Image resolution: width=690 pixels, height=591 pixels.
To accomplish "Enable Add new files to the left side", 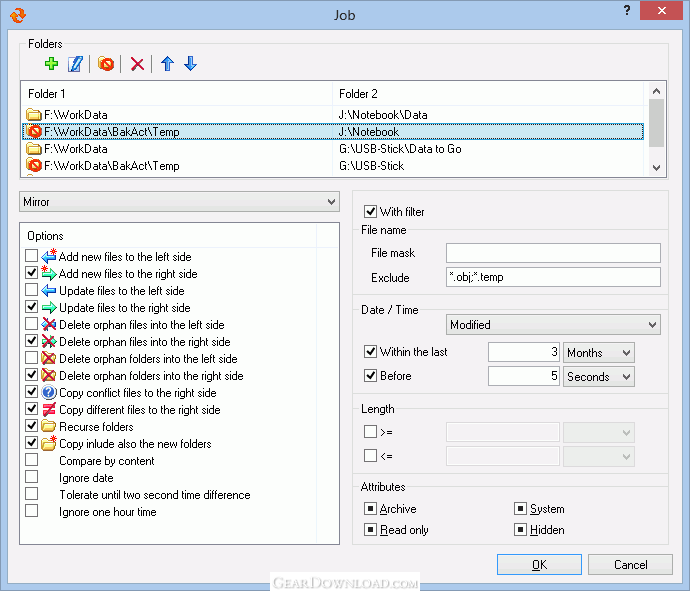I will 31,256.
